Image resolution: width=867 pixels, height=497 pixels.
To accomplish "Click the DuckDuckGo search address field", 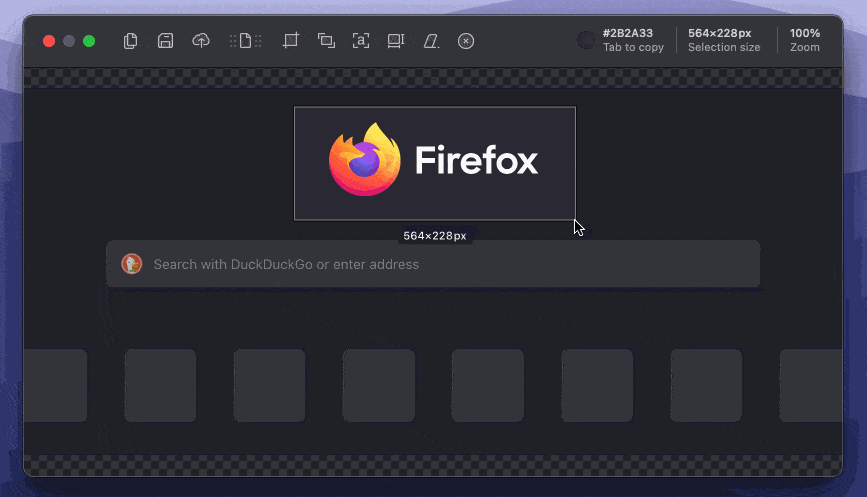I will (x=450, y=264).
